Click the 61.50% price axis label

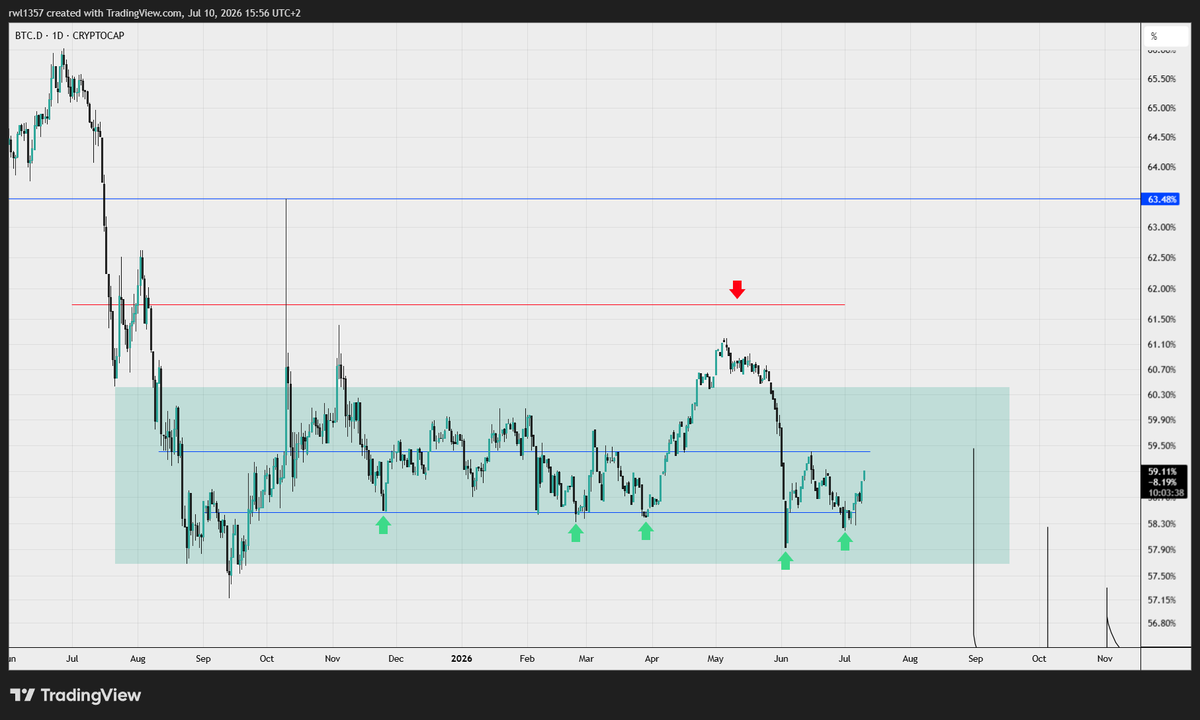coord(1162,319)
